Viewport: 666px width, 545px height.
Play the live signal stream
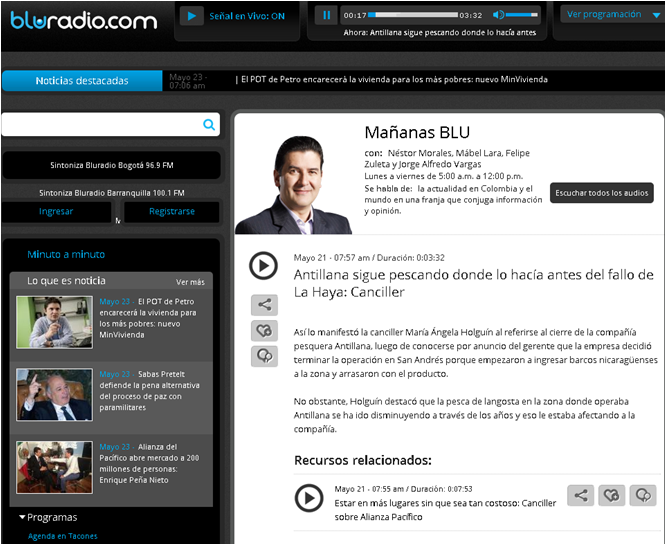pyautogui.click(x=192, y=16)
